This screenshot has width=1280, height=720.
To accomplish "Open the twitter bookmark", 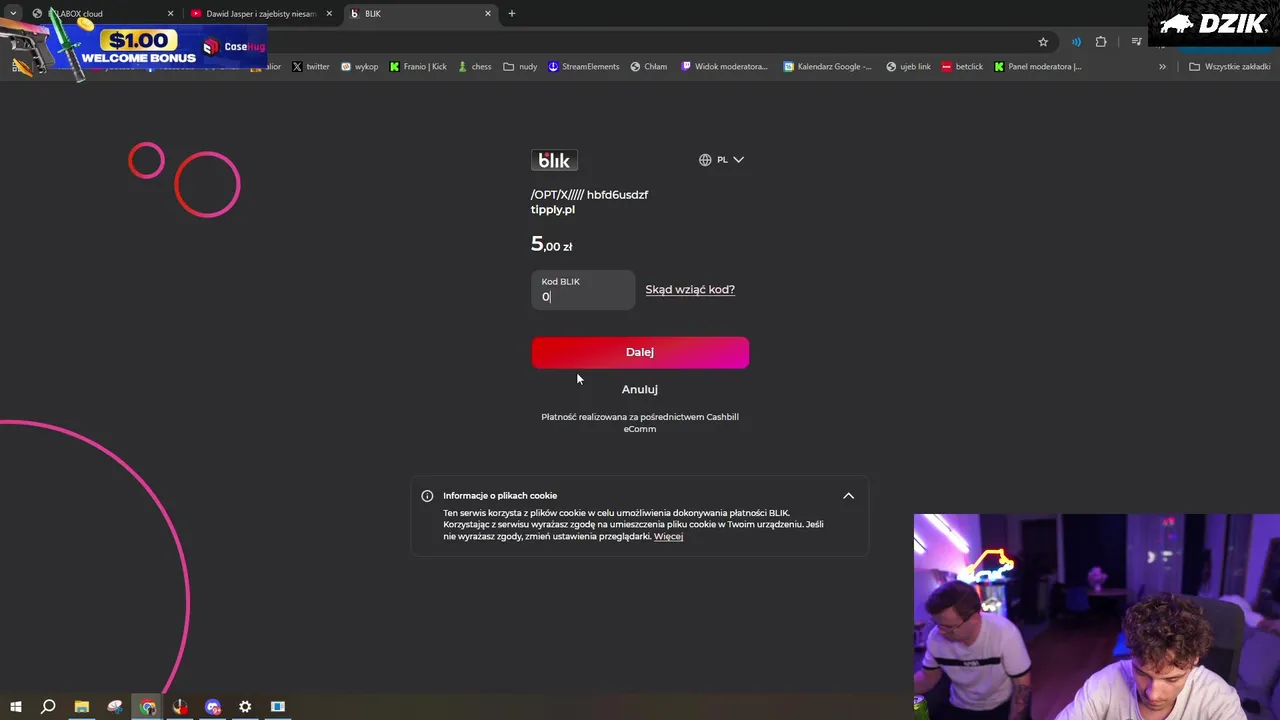I will point(311,67).
